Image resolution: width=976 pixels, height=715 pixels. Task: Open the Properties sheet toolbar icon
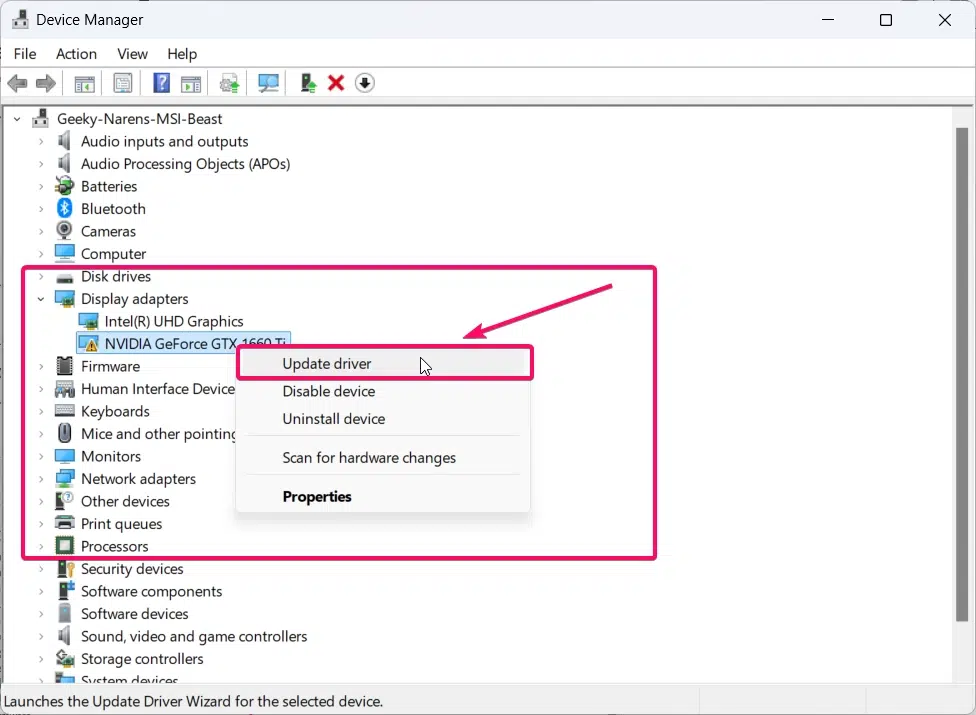[123, 83]
